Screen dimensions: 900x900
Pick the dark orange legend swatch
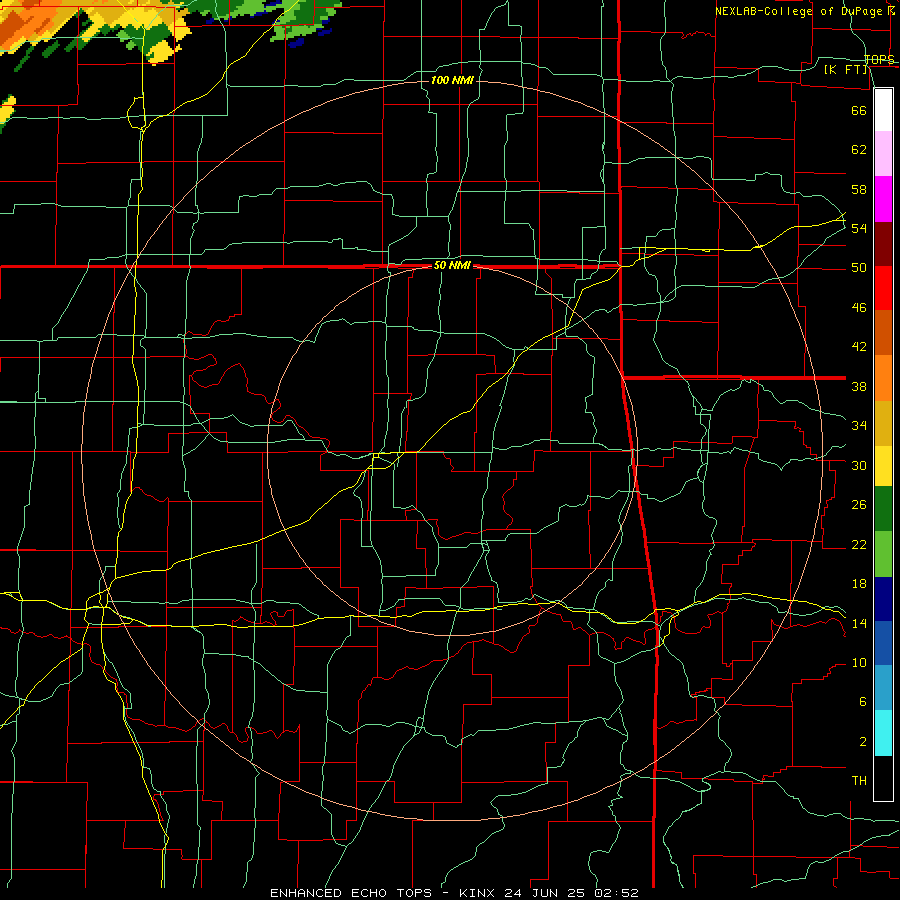(x=883, y=332)
